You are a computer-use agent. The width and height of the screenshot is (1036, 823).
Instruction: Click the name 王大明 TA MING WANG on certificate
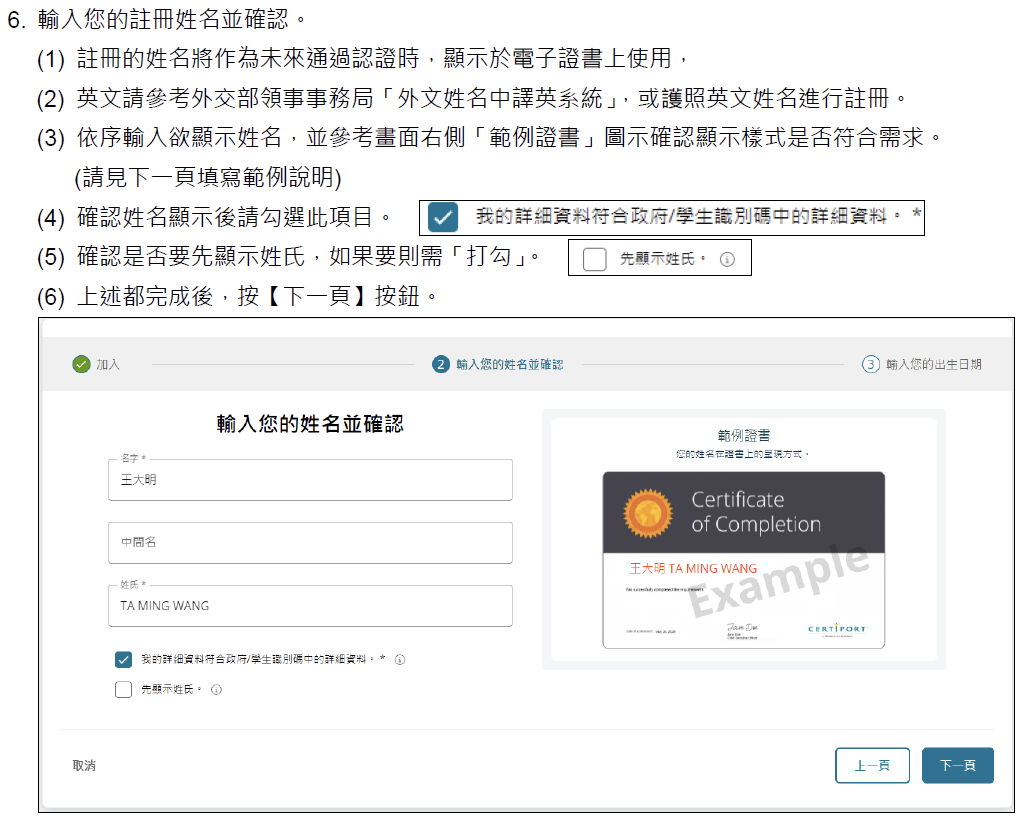[x=693, y=569]
